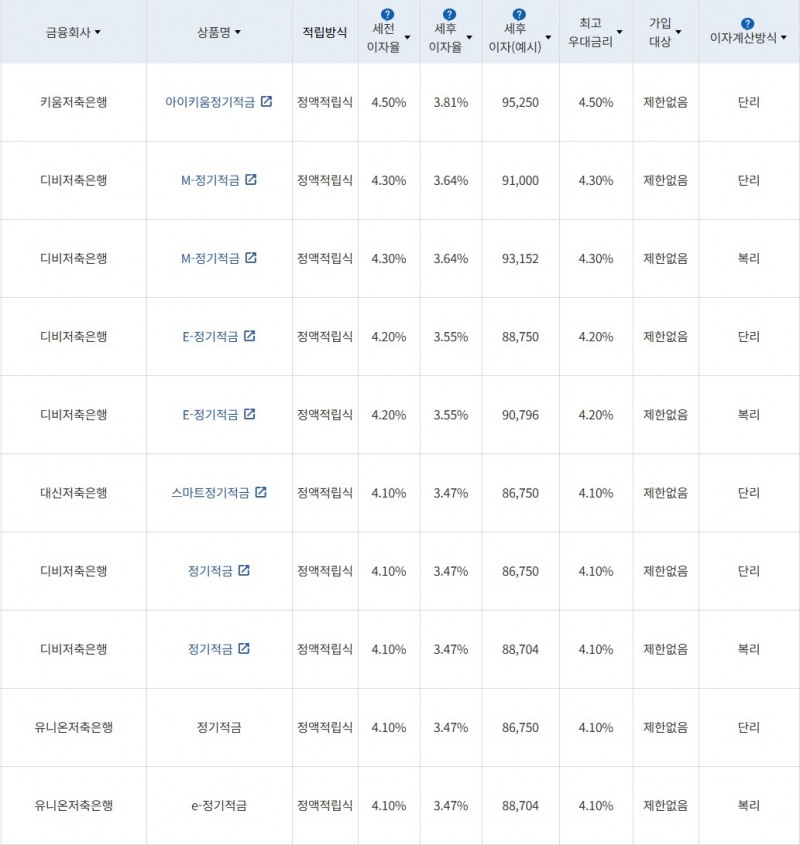Expand the 상품명 column sort arrow
The image size is (800, 845).
pyautogui.click(x=237, y=33)
